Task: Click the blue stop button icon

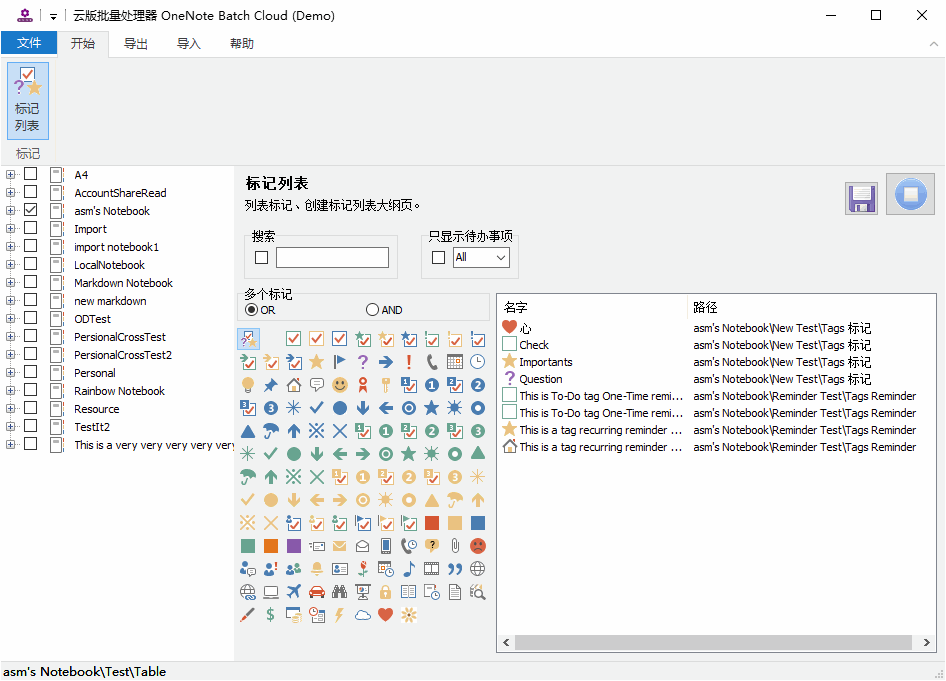Action: click(x=910, y=194)
